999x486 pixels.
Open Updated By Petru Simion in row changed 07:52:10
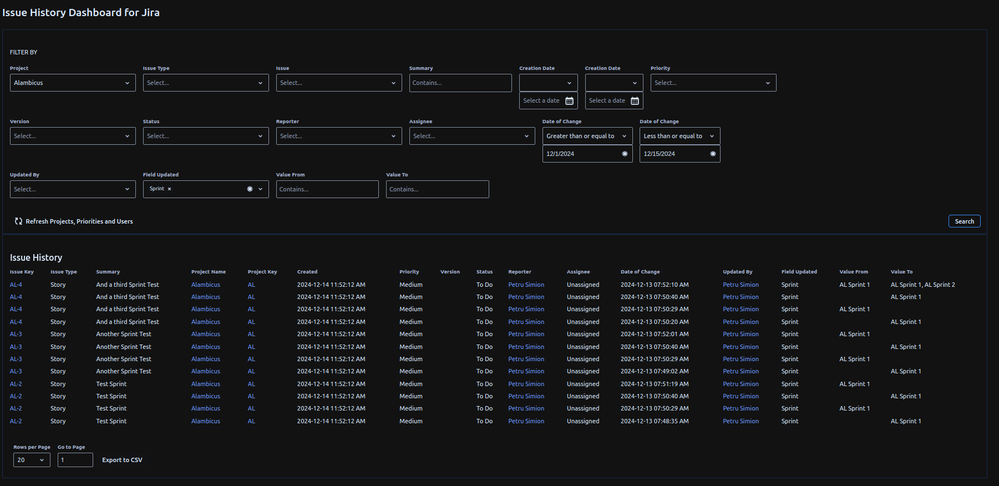point(741,285)
